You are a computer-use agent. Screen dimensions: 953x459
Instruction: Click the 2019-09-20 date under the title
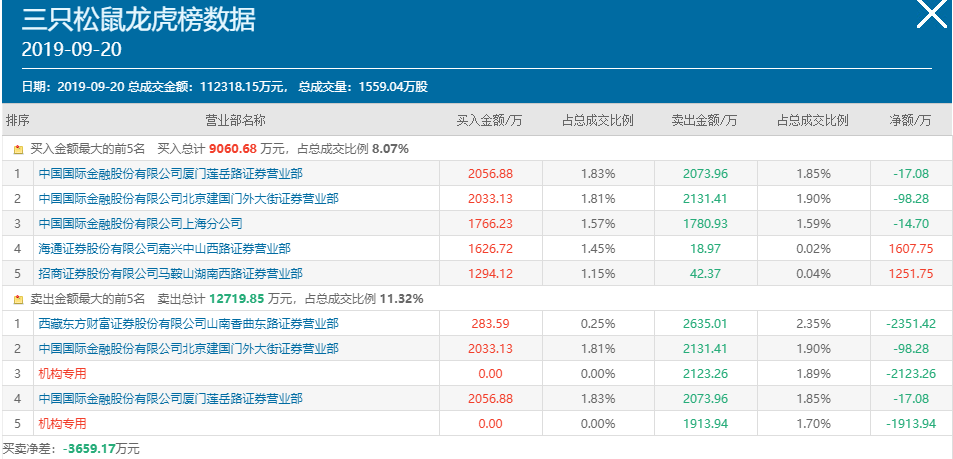pos(72,49)
